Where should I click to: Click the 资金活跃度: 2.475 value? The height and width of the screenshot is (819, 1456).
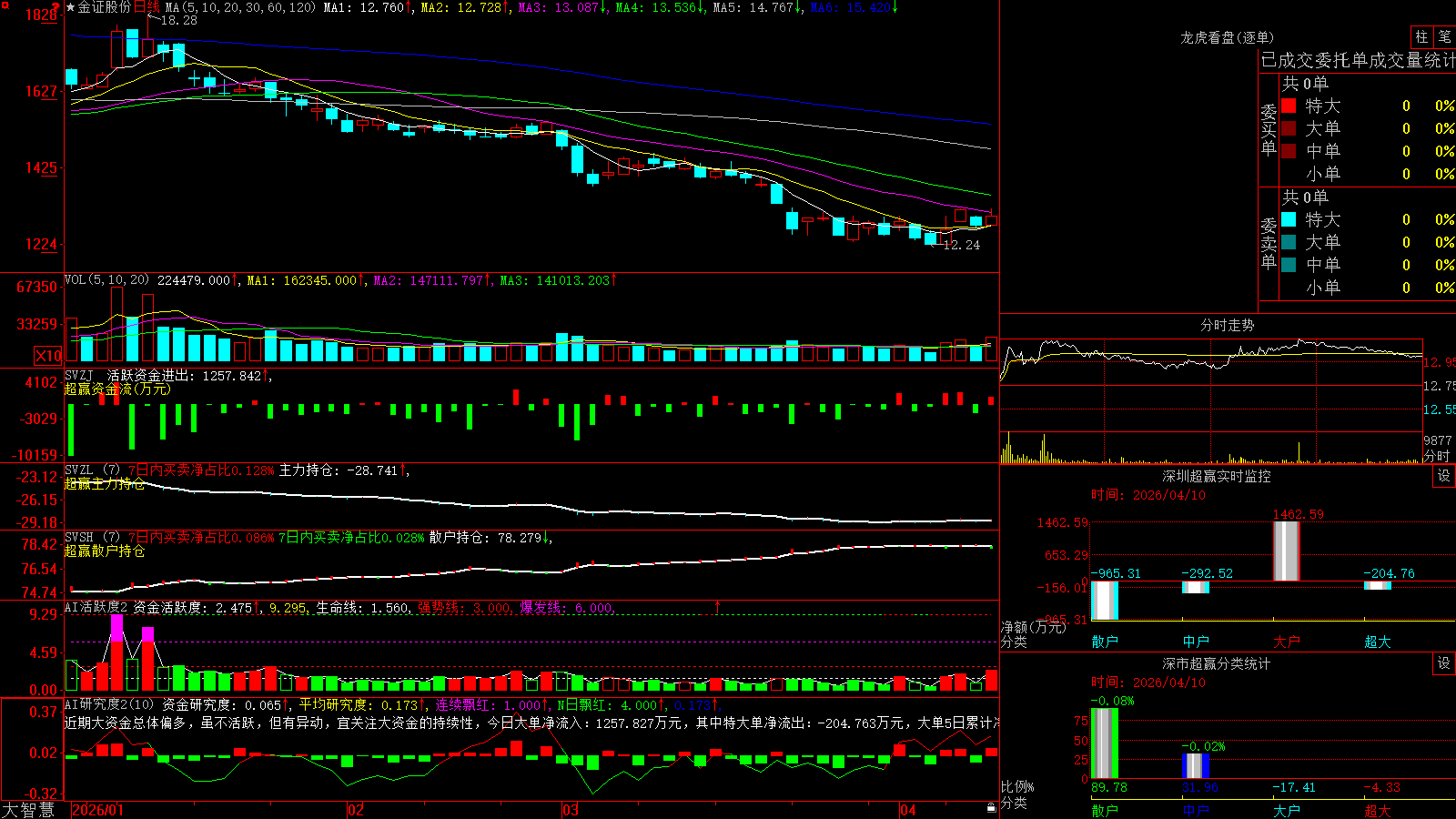[197, 607]
